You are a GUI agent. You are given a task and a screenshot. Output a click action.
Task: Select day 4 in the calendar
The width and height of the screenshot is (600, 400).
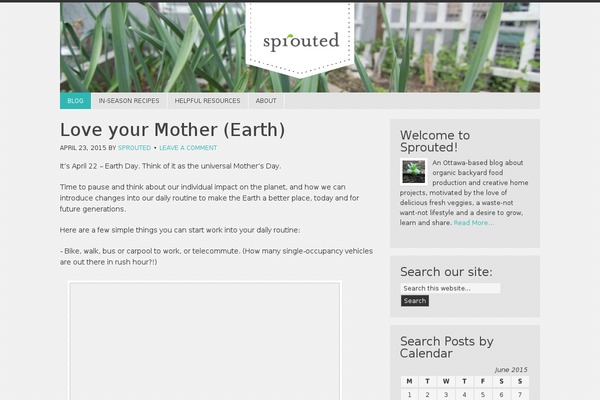[x=465, y=395]
